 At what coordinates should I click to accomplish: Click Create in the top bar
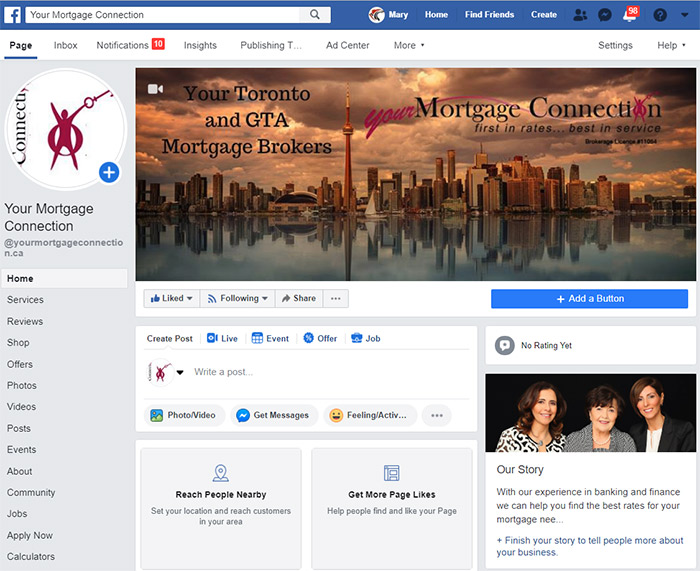tap(544, 15)
